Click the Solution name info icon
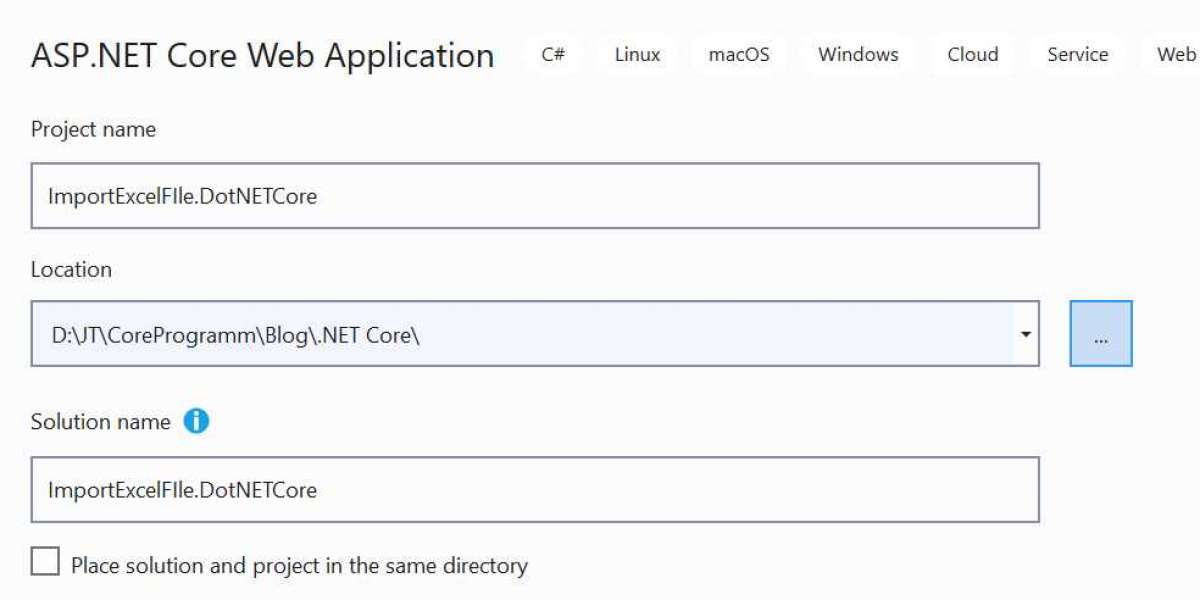This screenshot has width=1200, height=600. coord(196,422)
